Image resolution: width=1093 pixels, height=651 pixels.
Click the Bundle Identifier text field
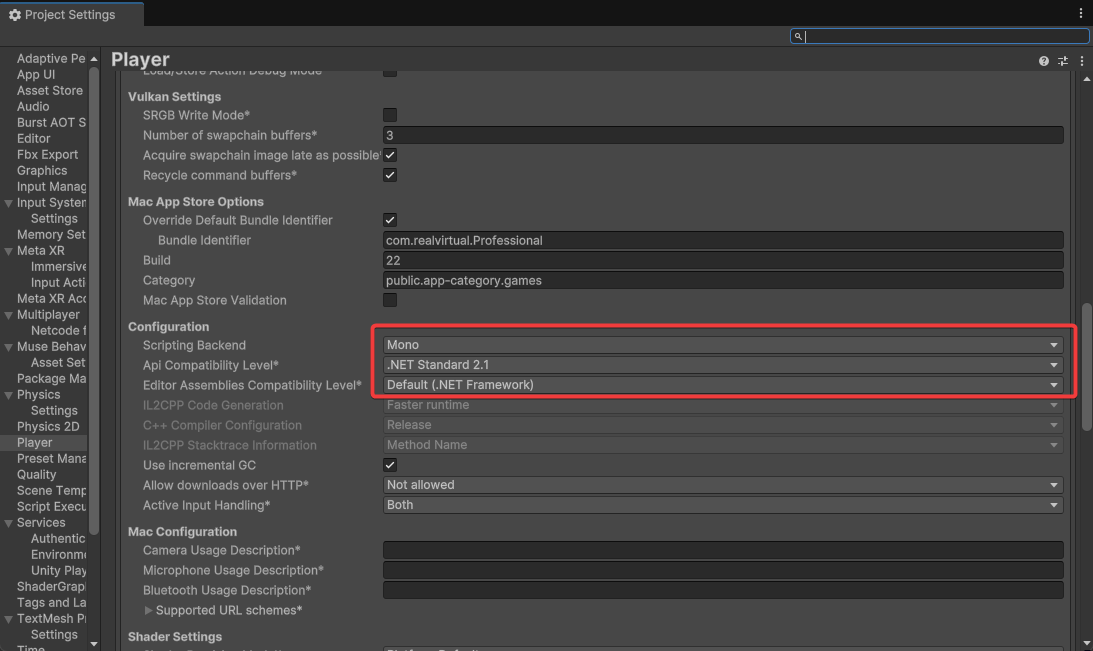click(722, 240)
